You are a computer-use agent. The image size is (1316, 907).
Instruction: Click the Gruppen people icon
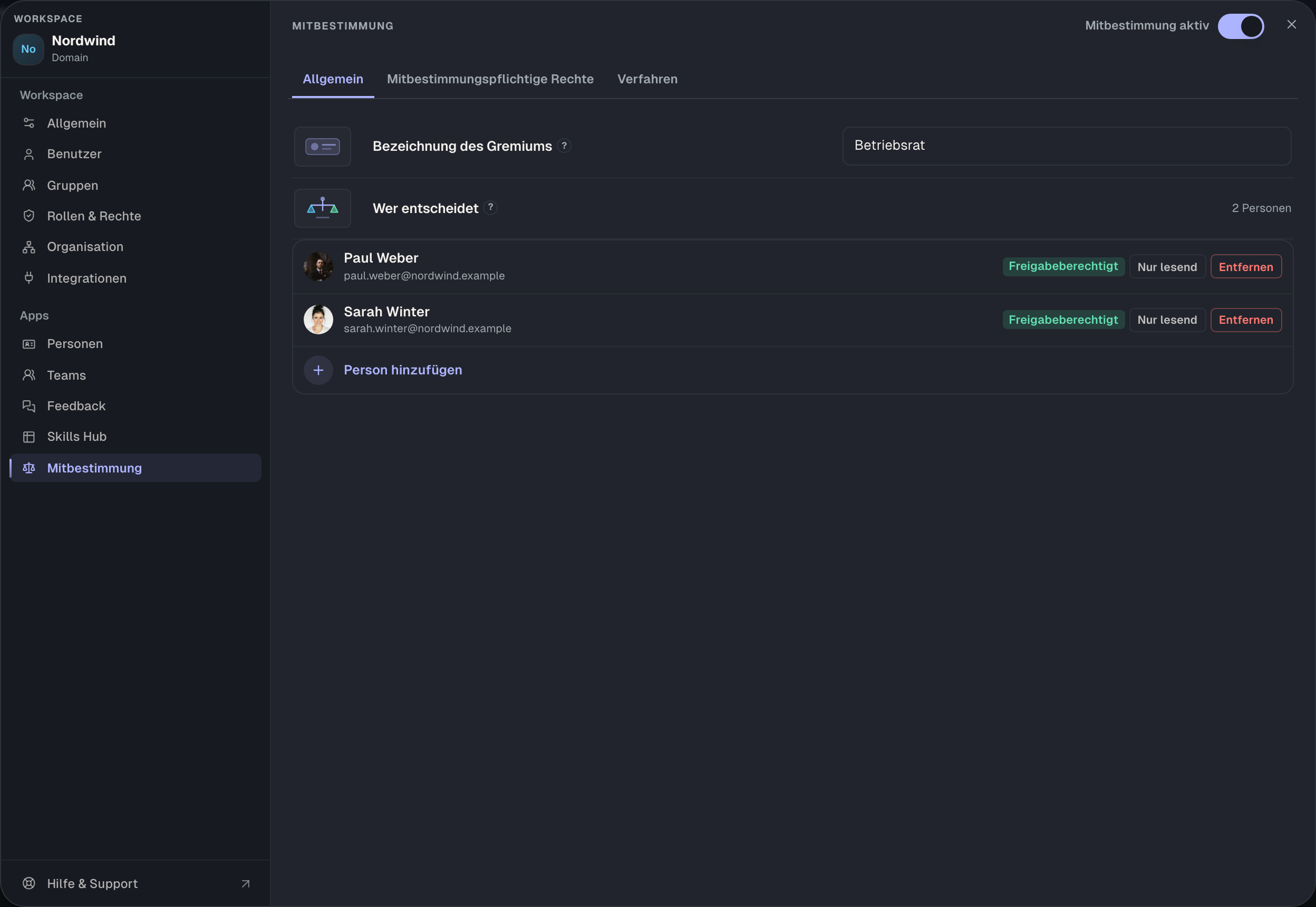click(29, 185)
